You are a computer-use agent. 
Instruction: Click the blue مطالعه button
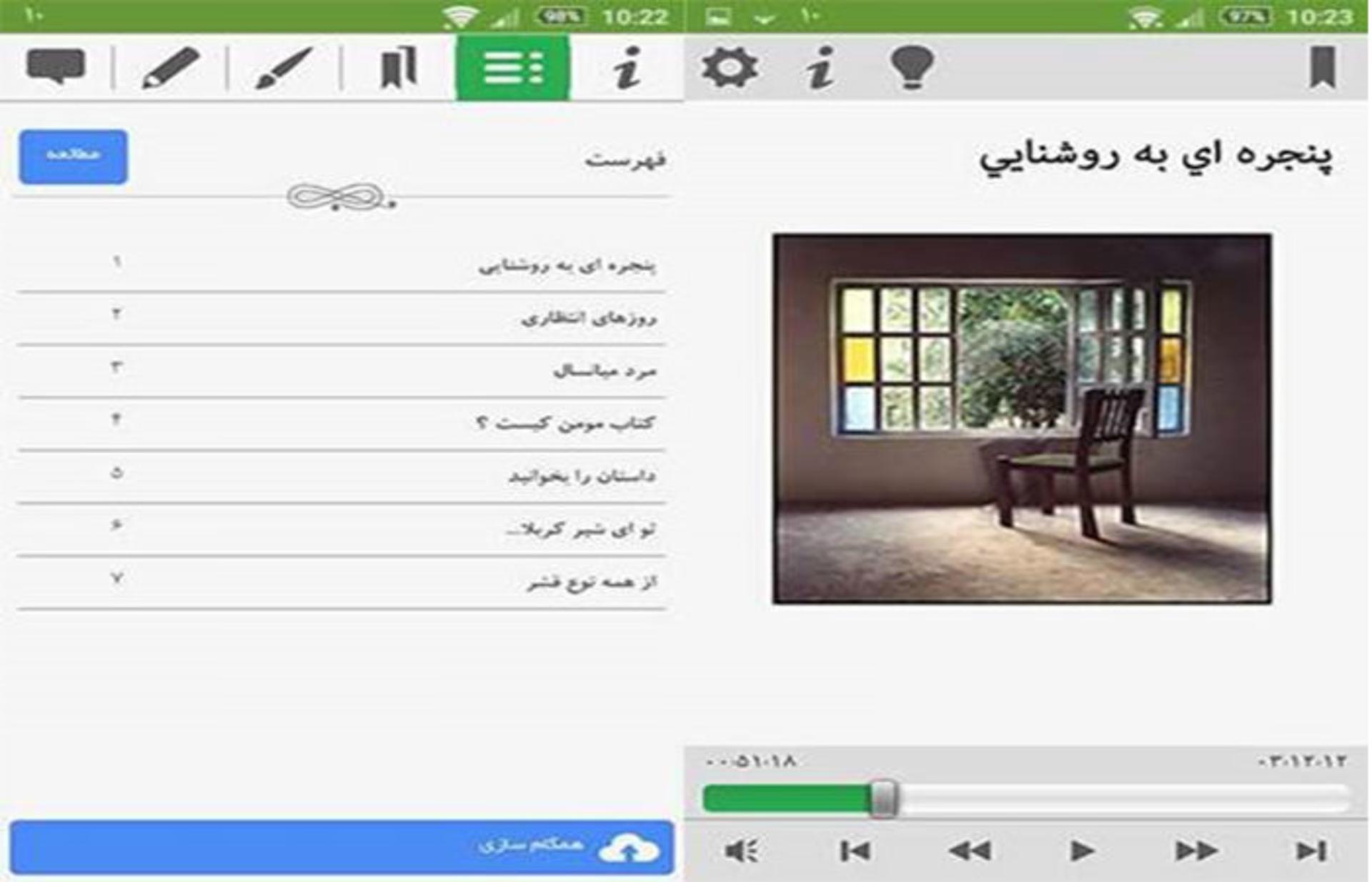pyautogui.click(x=74, y=157)
